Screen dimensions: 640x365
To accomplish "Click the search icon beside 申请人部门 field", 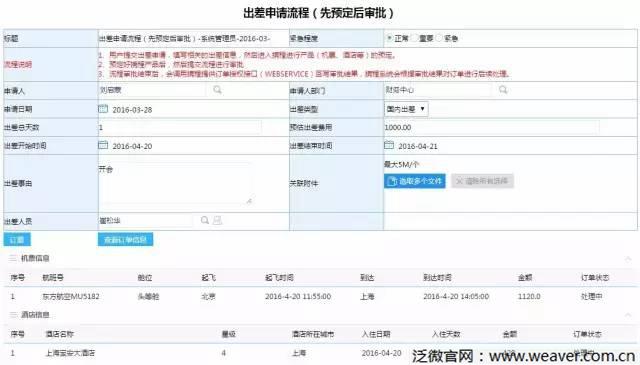I will click(503, 89).
